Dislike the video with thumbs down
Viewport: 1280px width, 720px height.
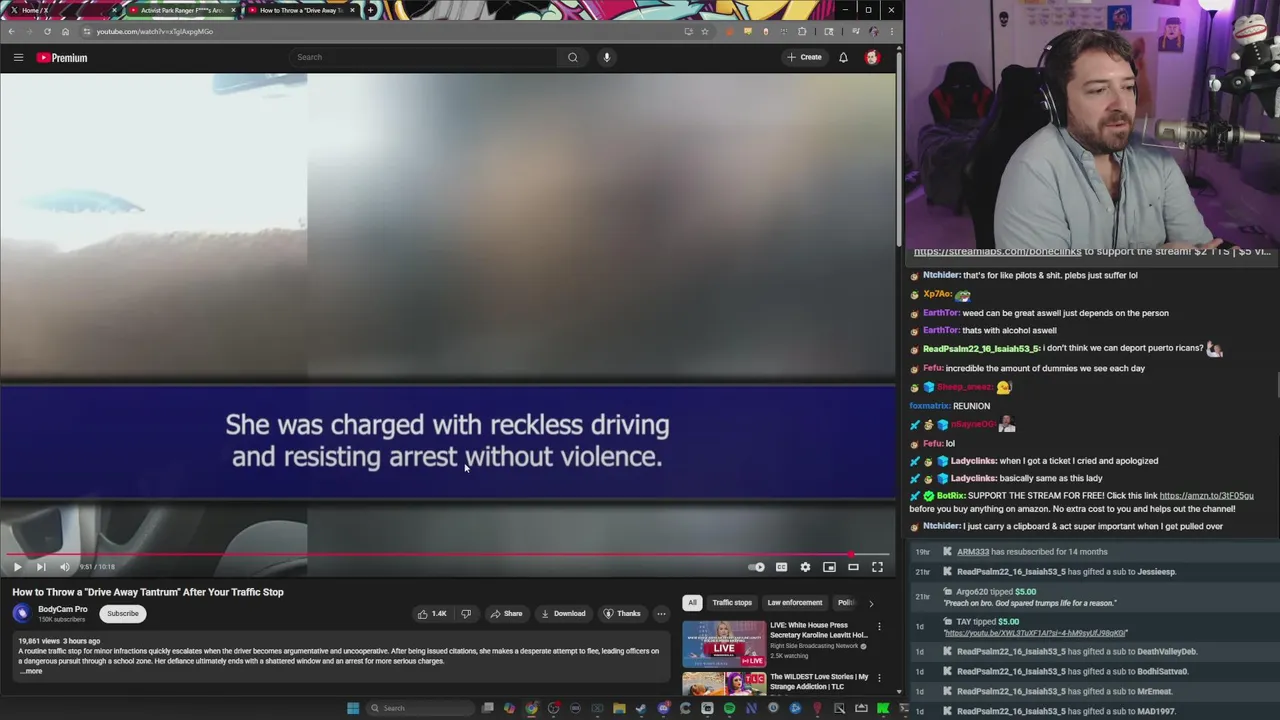[x=466, y=614]
